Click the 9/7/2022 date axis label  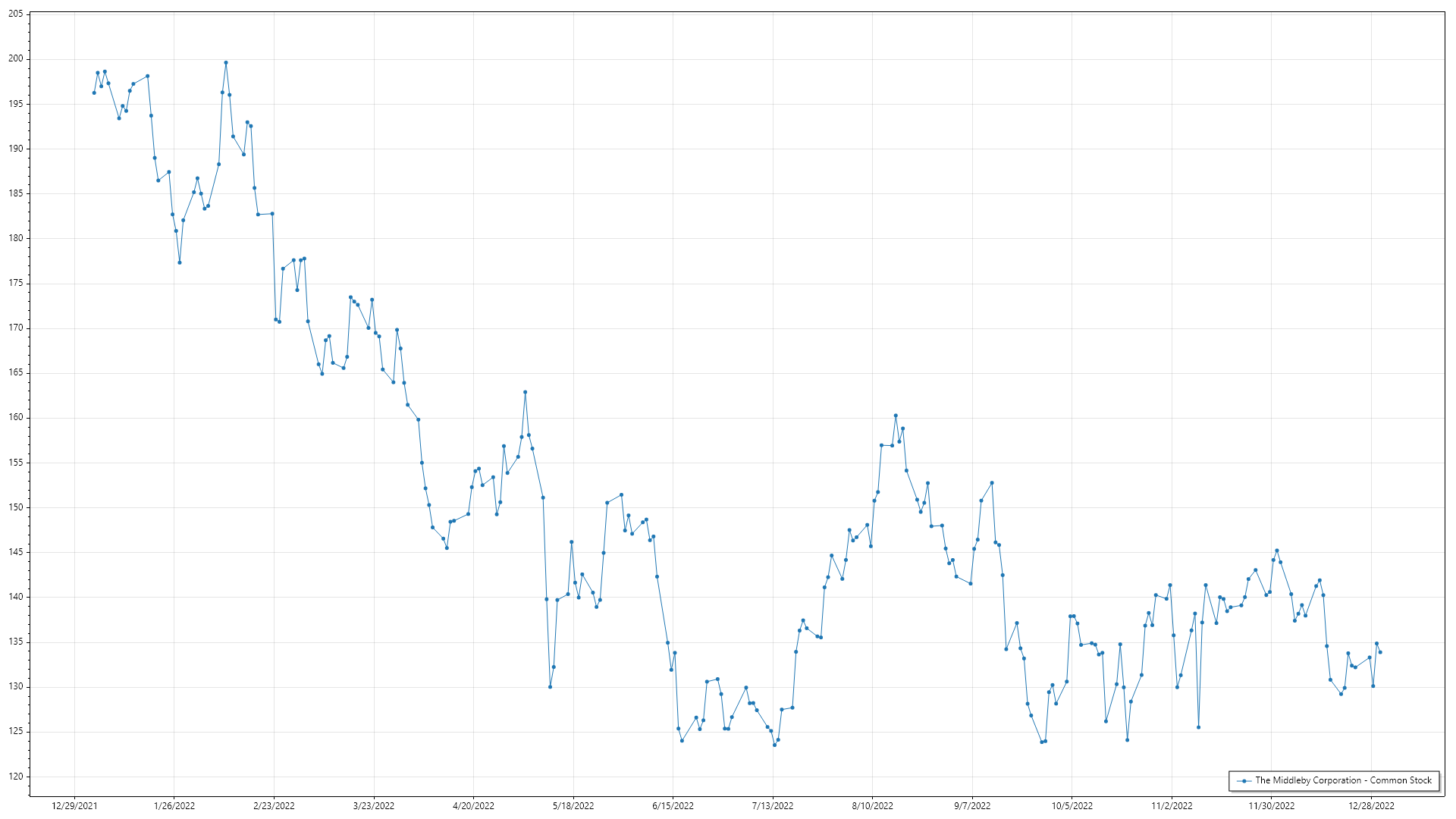tap(972, 806)
